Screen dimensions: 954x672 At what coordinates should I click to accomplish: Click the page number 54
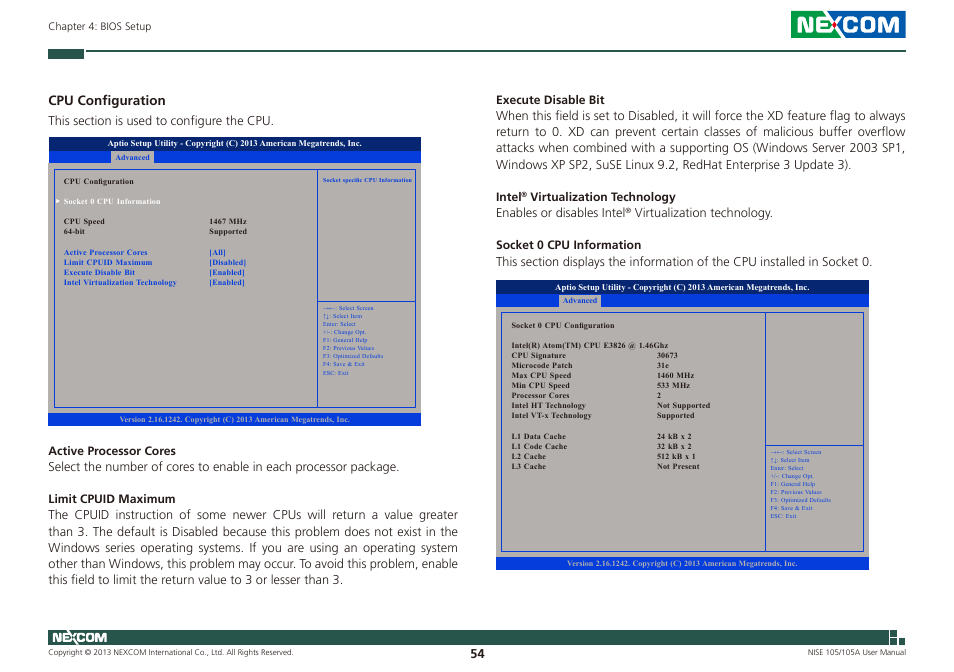[477, 654]
